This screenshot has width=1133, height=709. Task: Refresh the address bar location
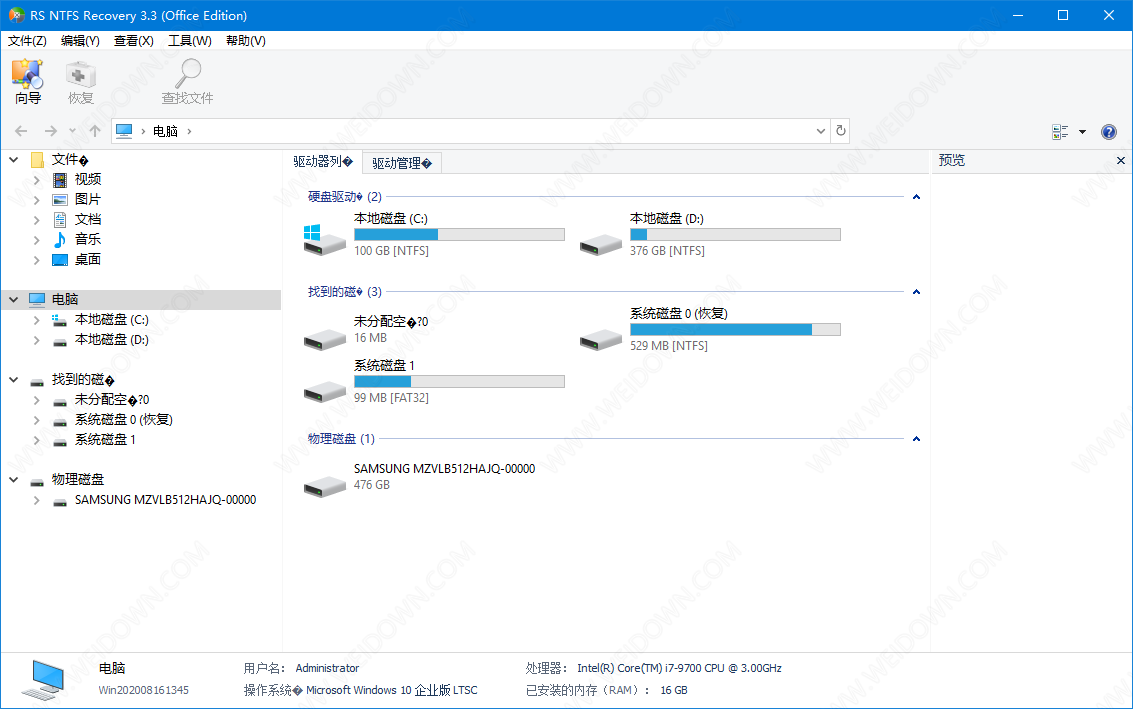(840, 131)
